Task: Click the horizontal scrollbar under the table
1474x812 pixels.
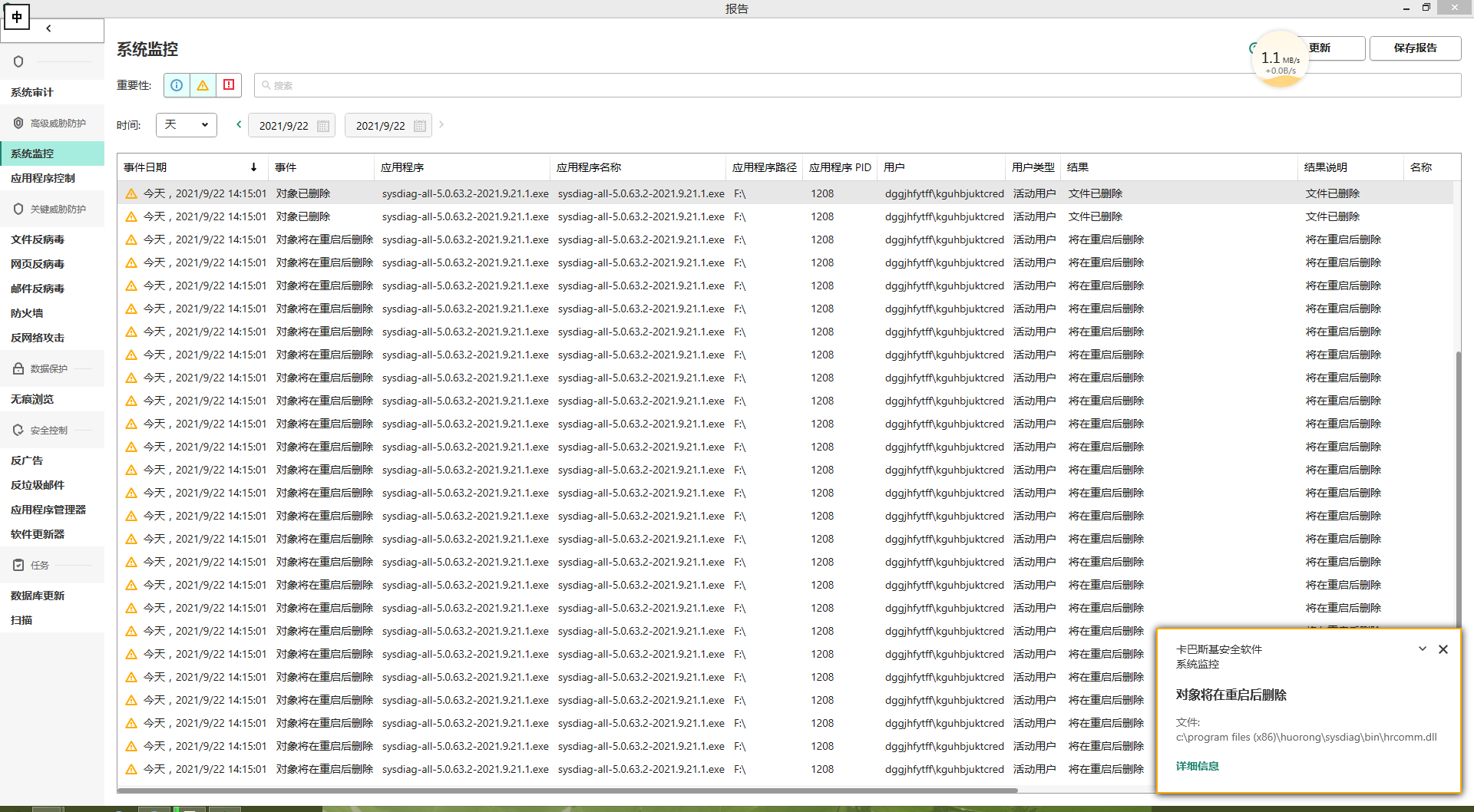Action: [568, 790]
